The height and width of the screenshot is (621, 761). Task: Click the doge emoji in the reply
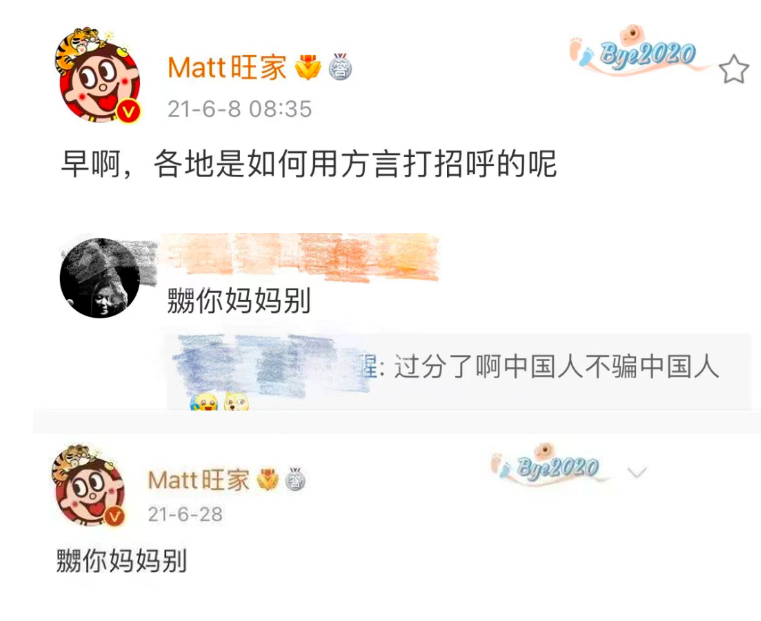point(236,402)
